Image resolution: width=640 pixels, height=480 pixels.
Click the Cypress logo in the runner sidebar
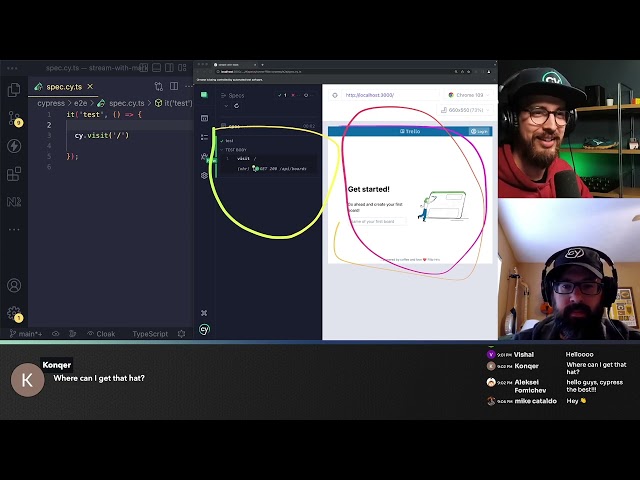pyautogui.click(x=204, y=329)
